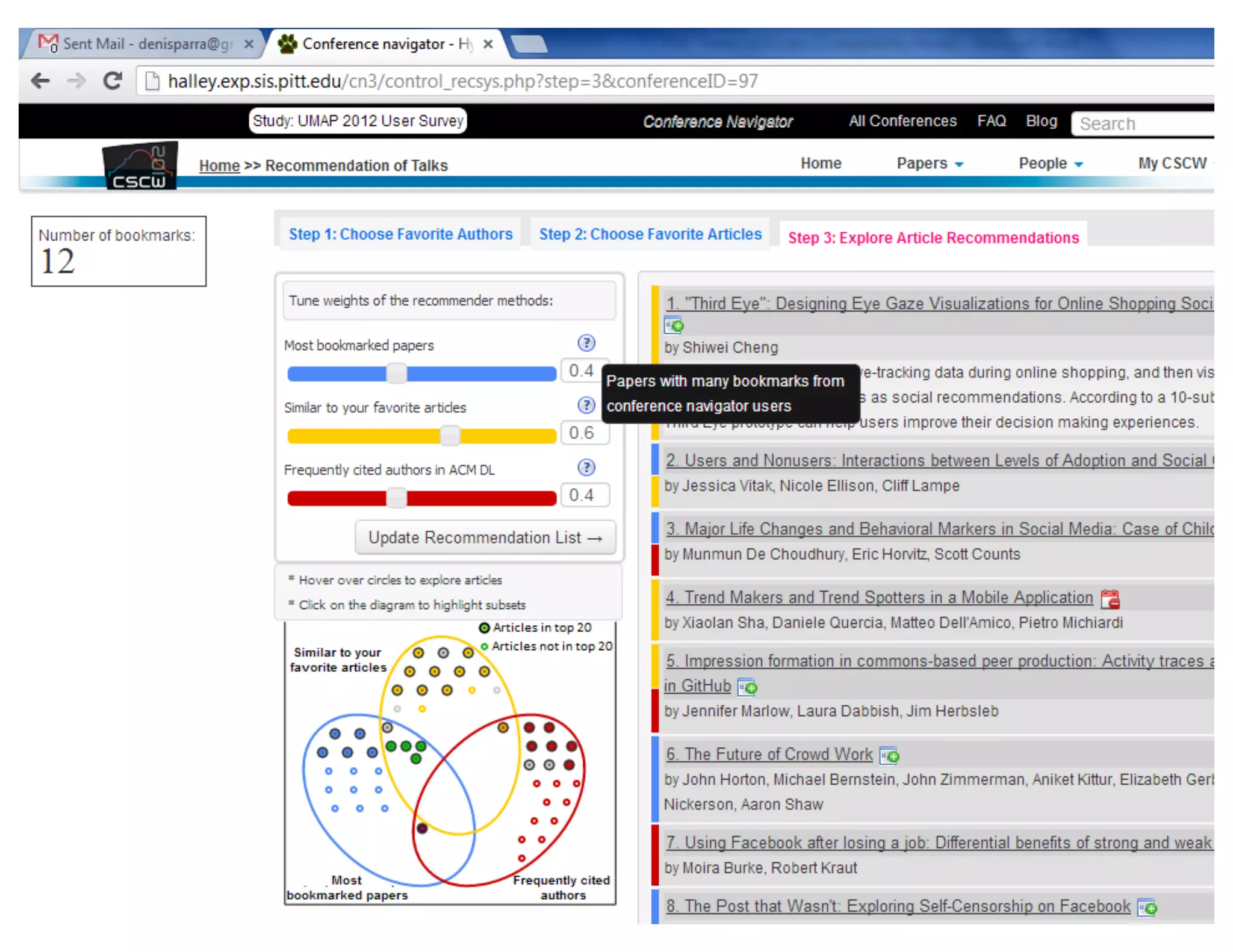The image size is (1233, 952).
Task: Reload the page with refresh icon
Action: tap(113, 81)
